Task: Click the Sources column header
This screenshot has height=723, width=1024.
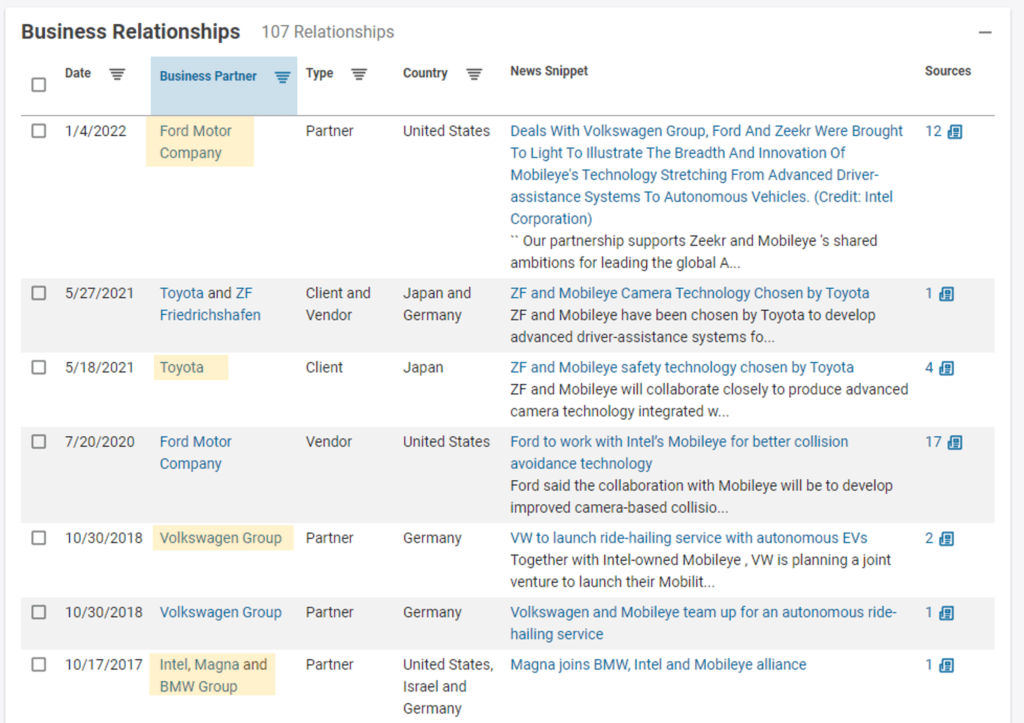Action: (x=948, y=71)
